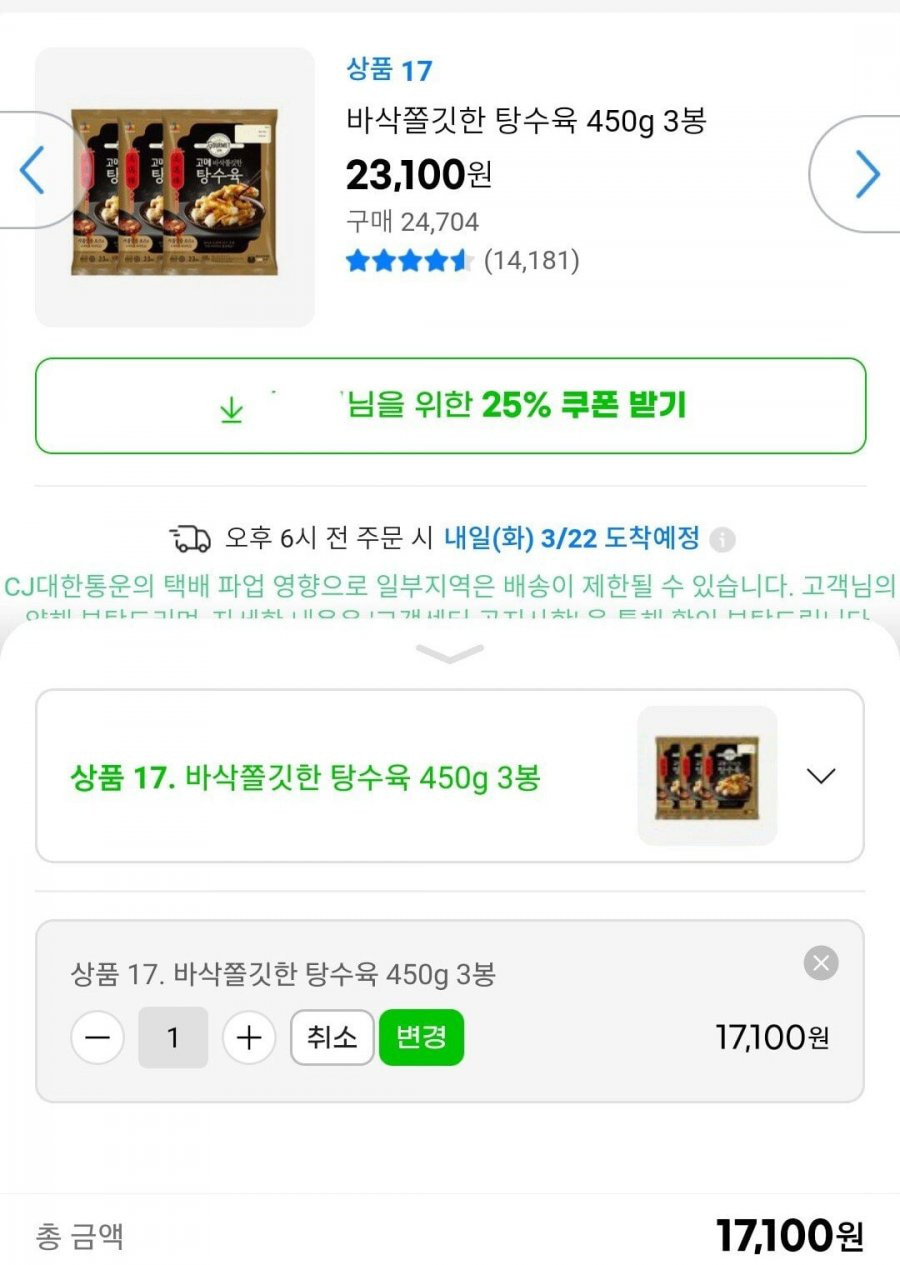Click the small product thumbnail in option box
This screenshot has height=1265, width=900.
coord(707,776)
